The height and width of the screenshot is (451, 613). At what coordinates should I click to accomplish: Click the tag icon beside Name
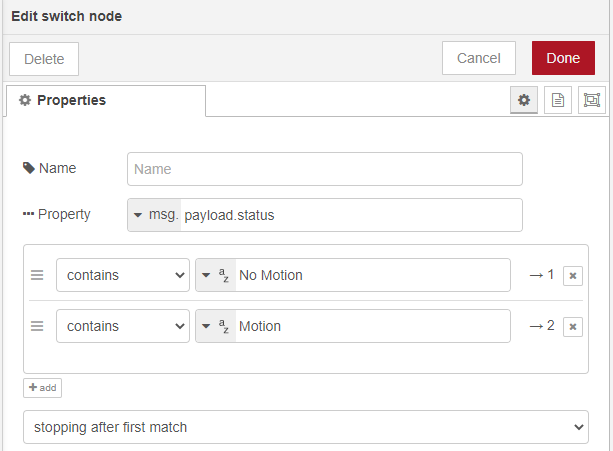click(28, 169)
